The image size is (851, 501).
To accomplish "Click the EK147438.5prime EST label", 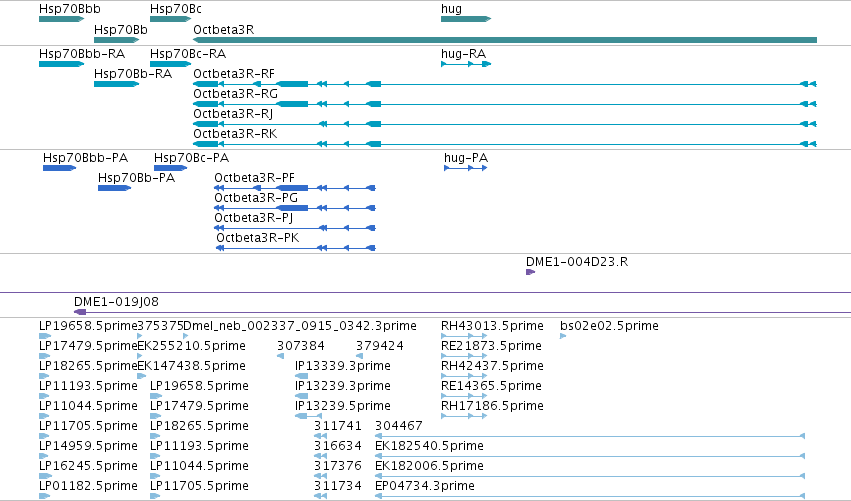I will 192,366.
